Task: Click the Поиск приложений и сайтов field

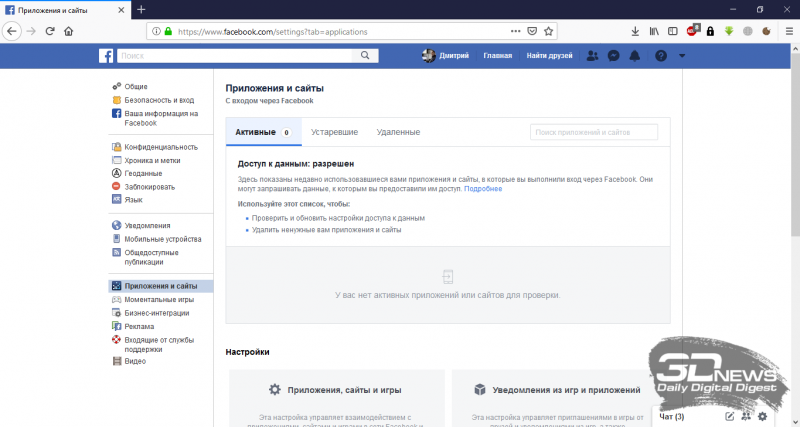Action: [594, 132]
